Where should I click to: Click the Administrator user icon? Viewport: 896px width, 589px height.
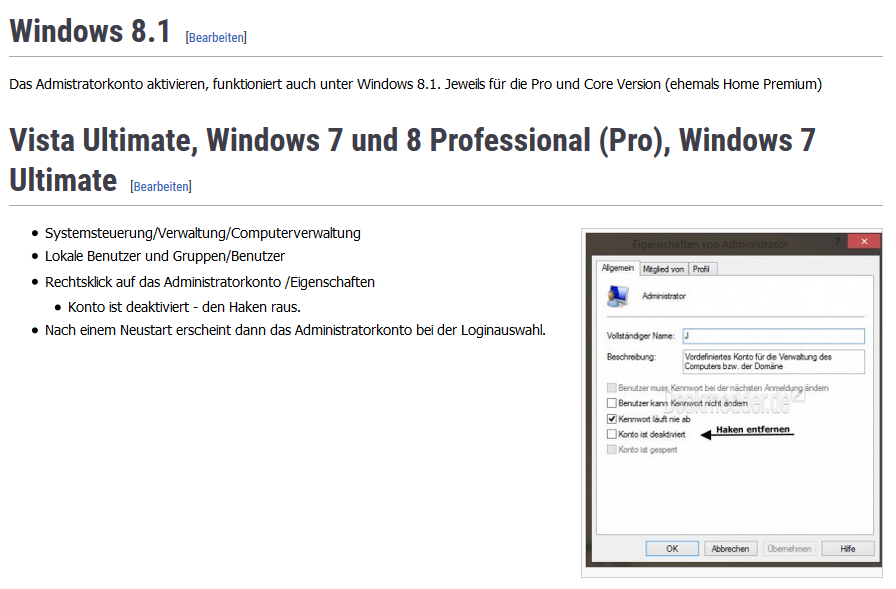click(618, 296)
